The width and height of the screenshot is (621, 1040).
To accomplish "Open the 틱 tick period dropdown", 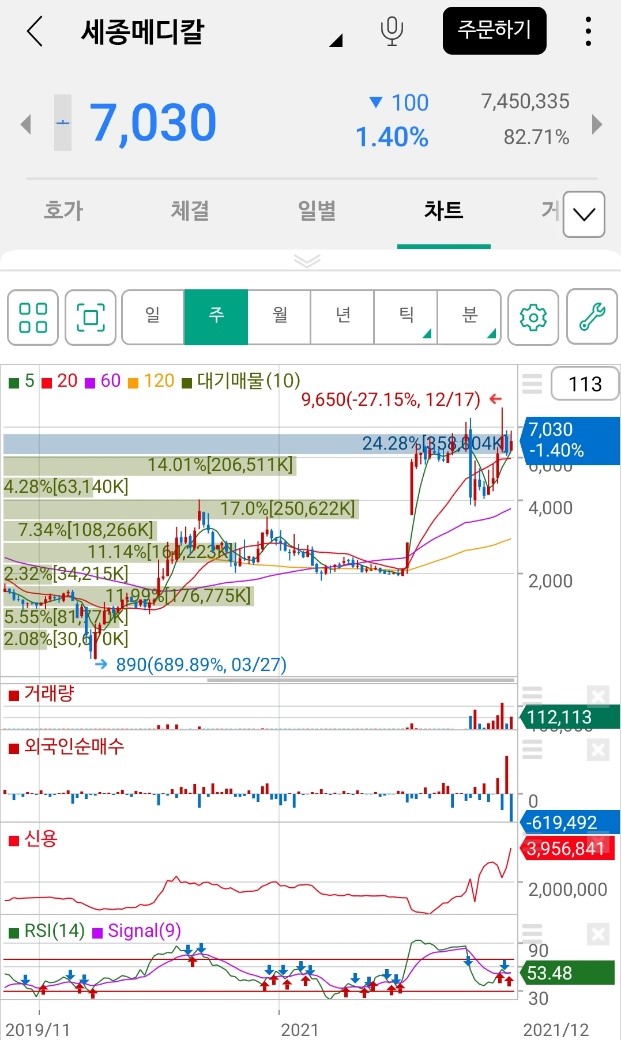I will [405, 317].
